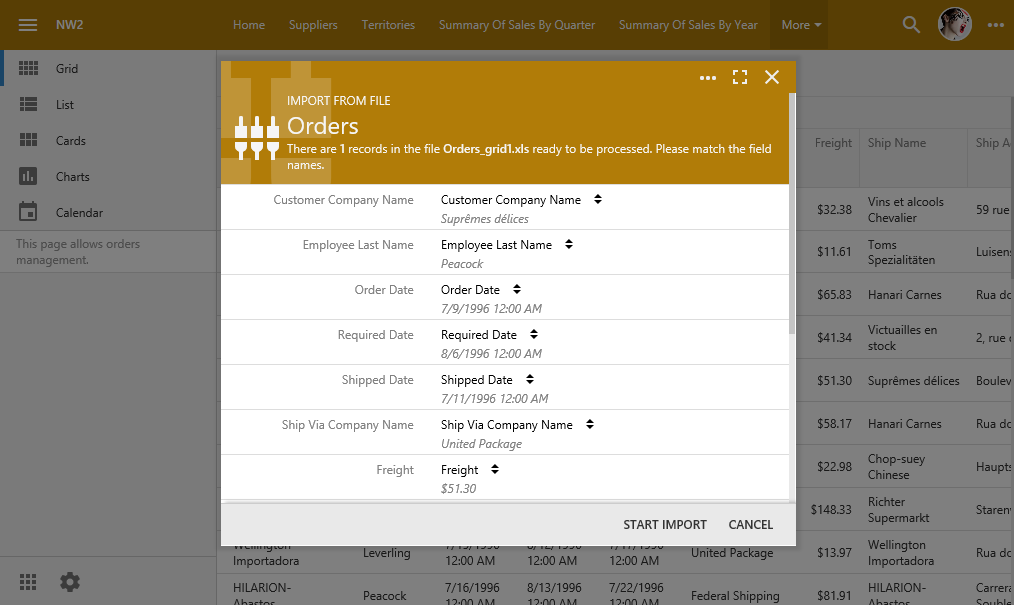Click the search magnifier icon
This screenshot has width=1014, height=605.
pos(911,25)
